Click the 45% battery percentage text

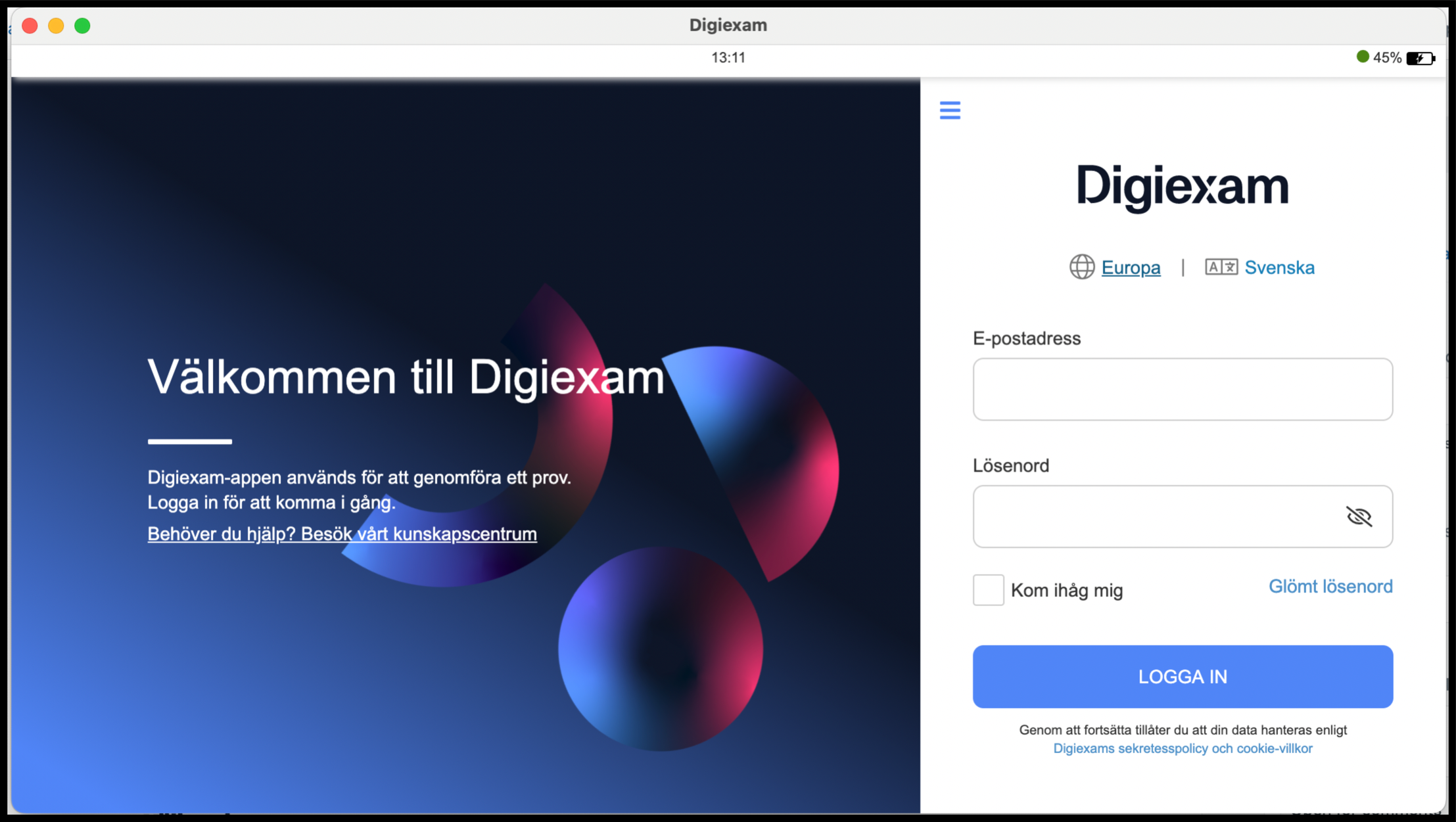coord(1387,58)
